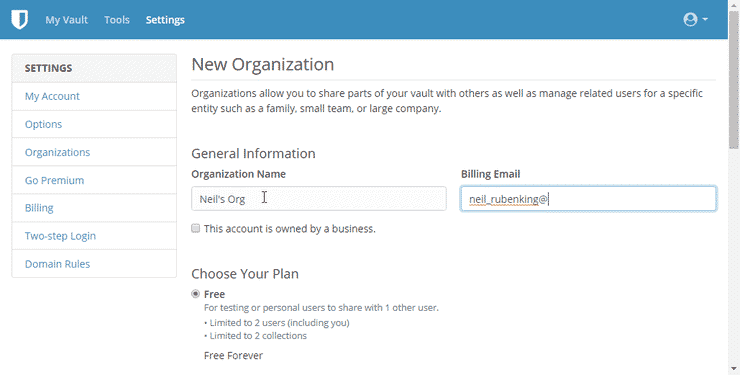
Task: Open Organizations in settings sidebar
Action: coord(94,152)
